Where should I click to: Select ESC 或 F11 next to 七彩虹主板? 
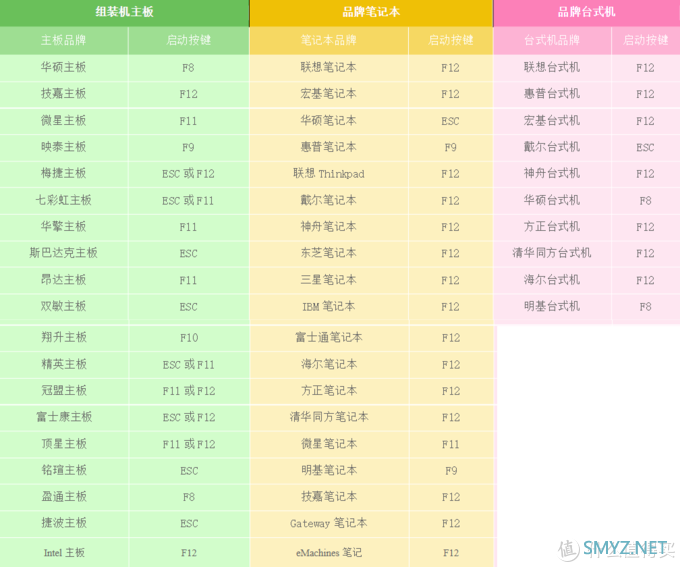point(188,200)
